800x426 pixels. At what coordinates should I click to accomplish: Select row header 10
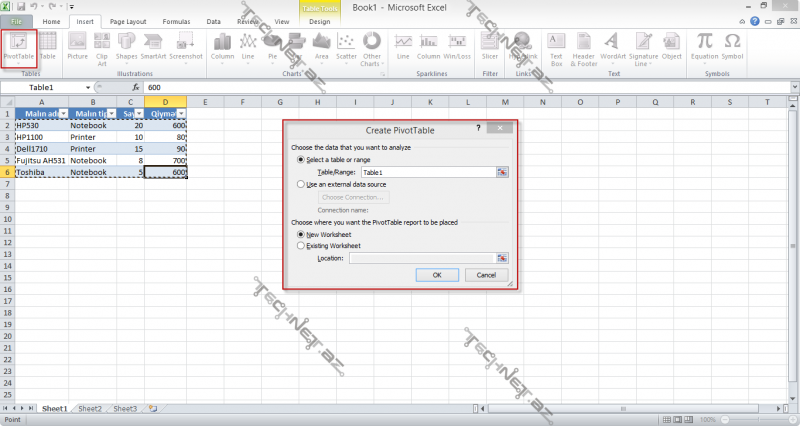7,219
